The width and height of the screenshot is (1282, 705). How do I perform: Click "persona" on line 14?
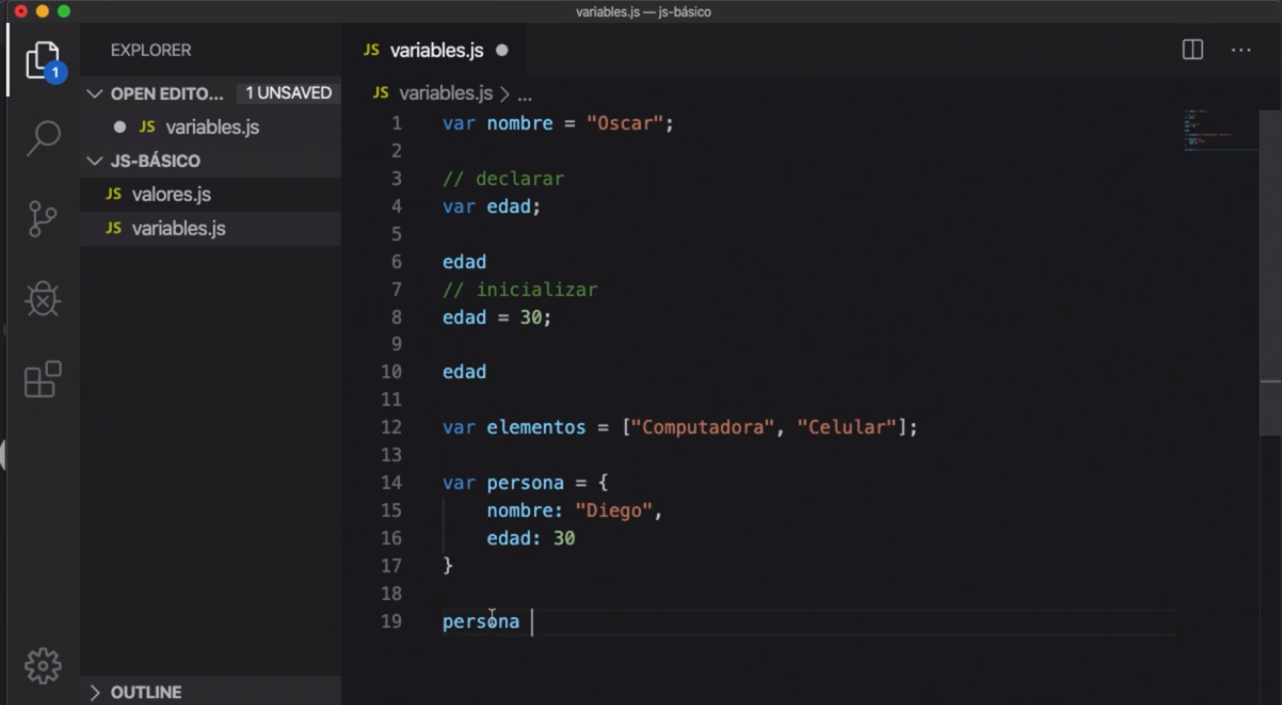(x=525, y=483)
